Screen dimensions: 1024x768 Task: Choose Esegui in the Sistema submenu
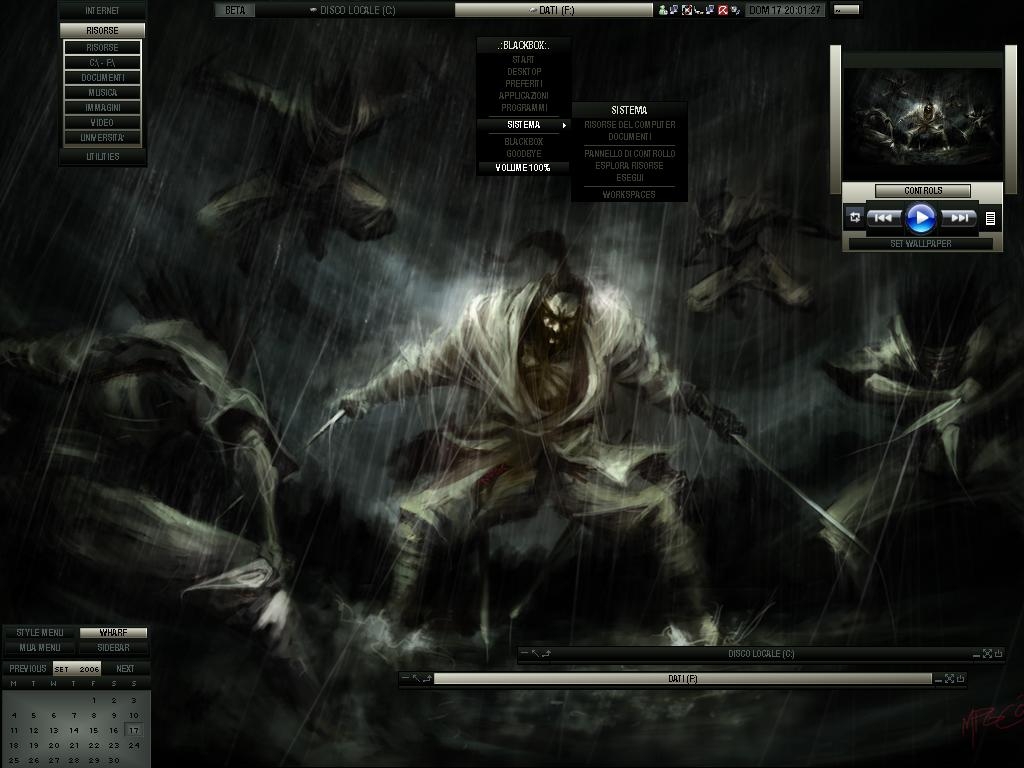click(630, 178)
